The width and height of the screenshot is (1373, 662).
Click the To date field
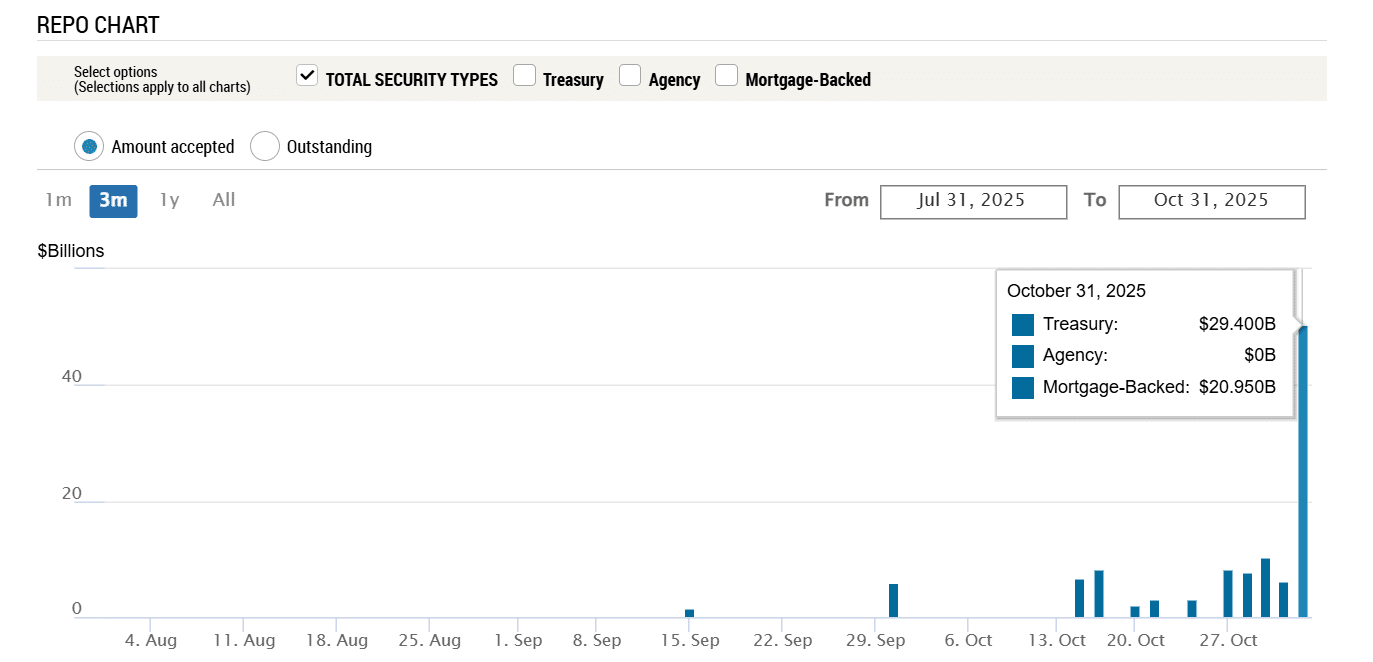click(x=1211, y=201)
